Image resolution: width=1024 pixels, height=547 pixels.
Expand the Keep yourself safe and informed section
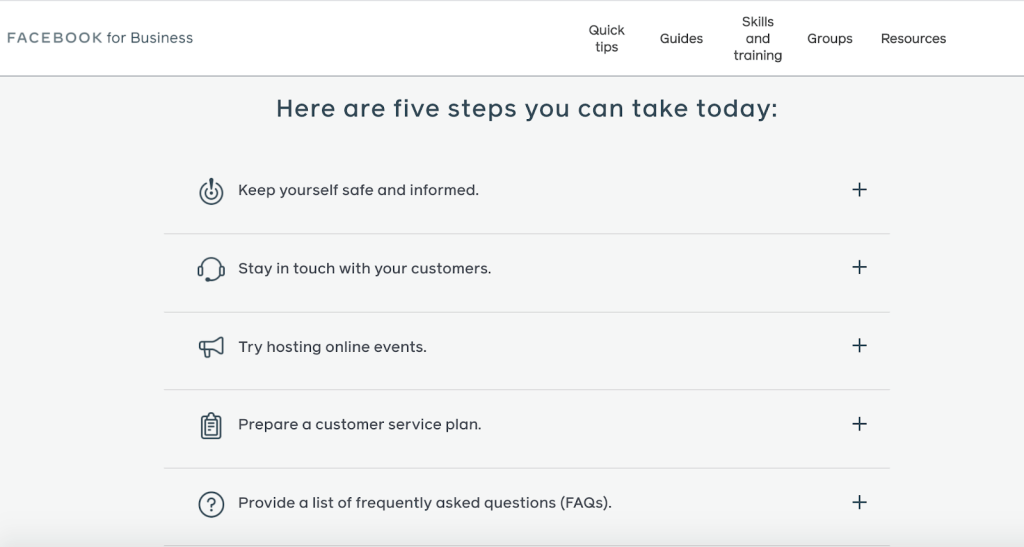[859, 190]
